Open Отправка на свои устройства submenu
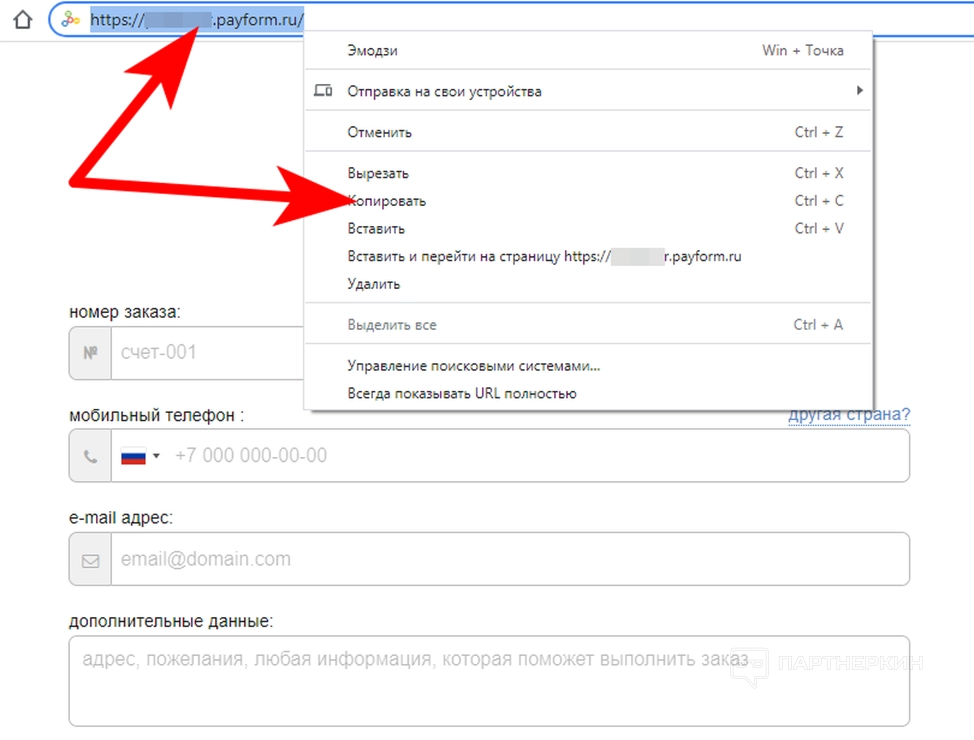974x740 pixels. pyautogui.click(x=588, y=91)
